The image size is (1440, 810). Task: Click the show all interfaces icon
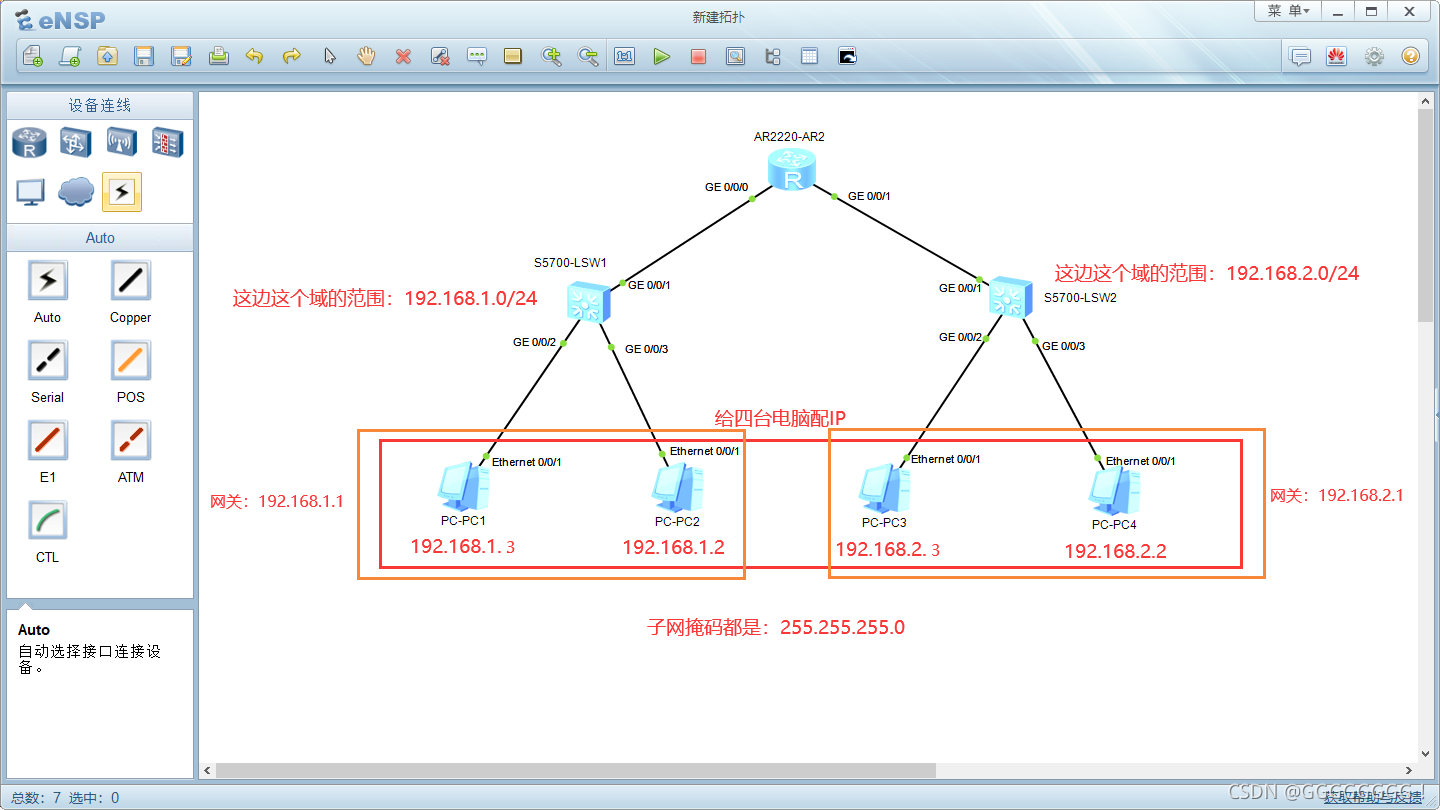click(x=772, y=56)
